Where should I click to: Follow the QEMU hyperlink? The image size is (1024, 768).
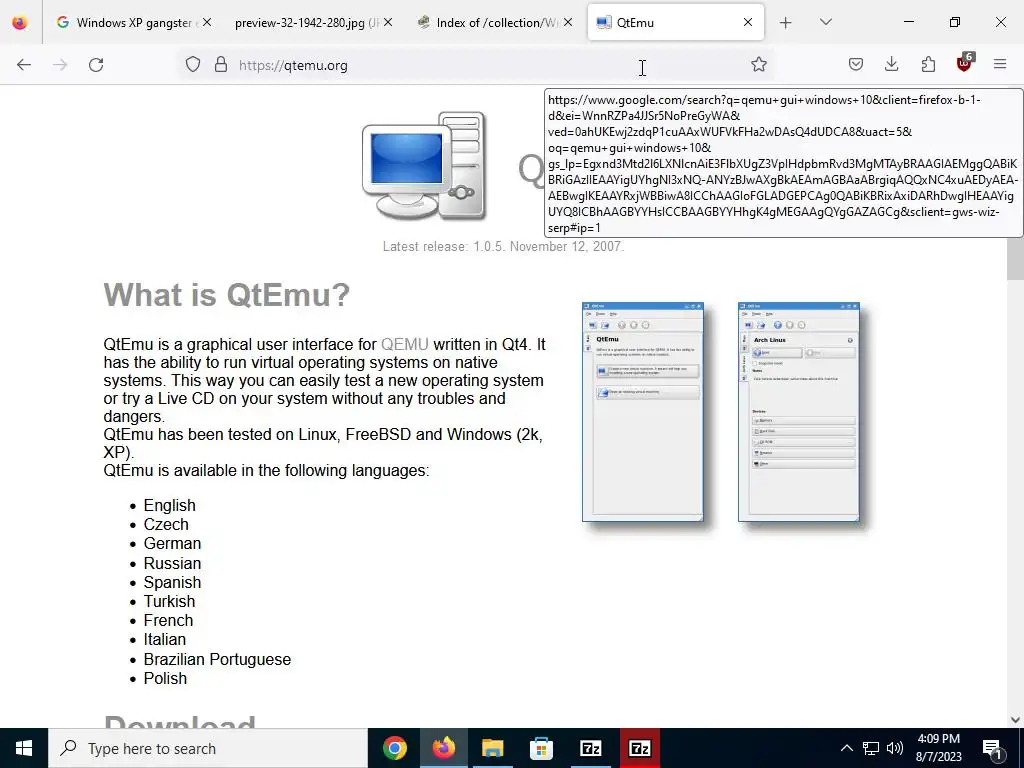(x=405, y=344)
